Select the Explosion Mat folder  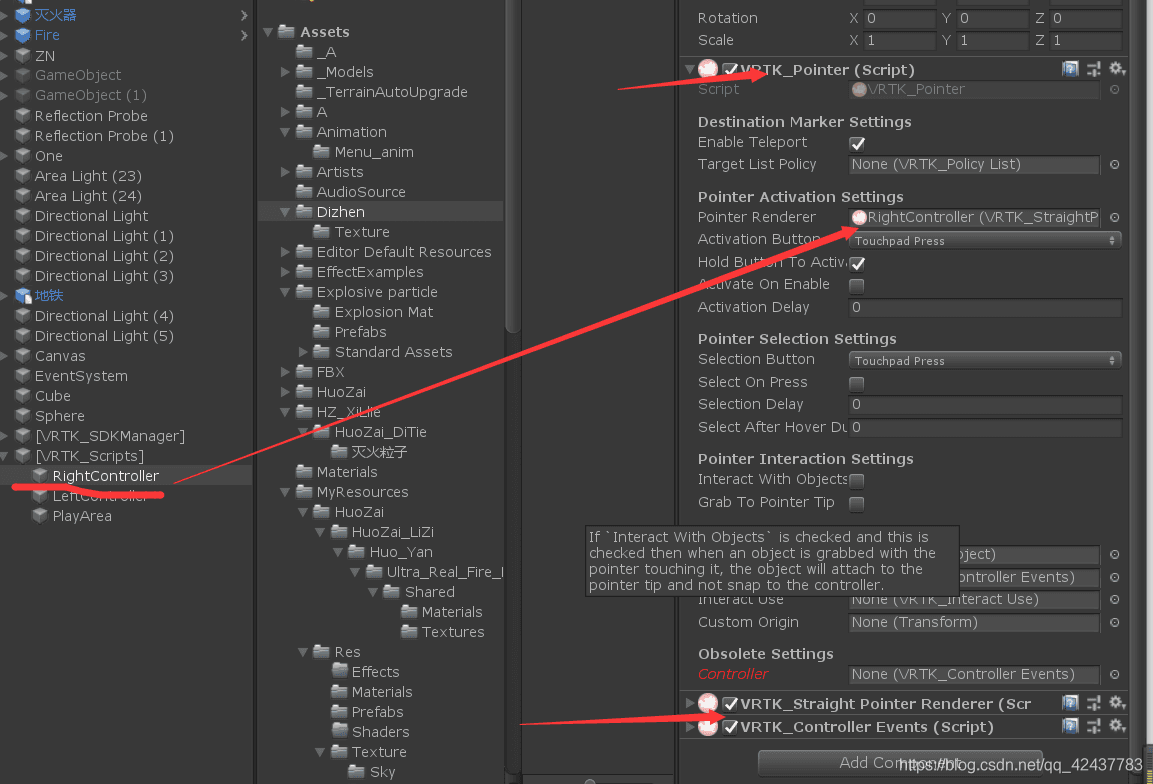383,312
